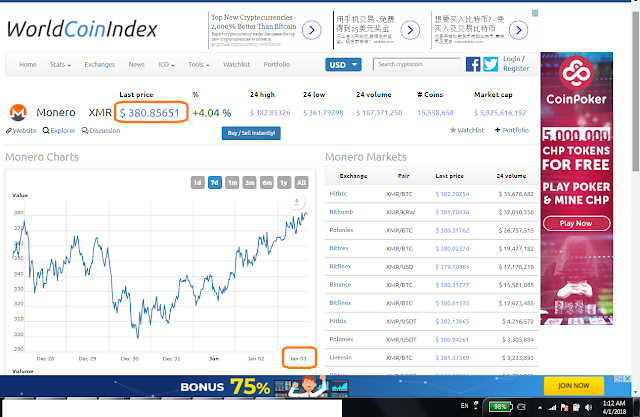Viewport: 640px width, 417px height.
Task: Click the Monero last price $ 380.85651
Action: (x=150, y=113)
